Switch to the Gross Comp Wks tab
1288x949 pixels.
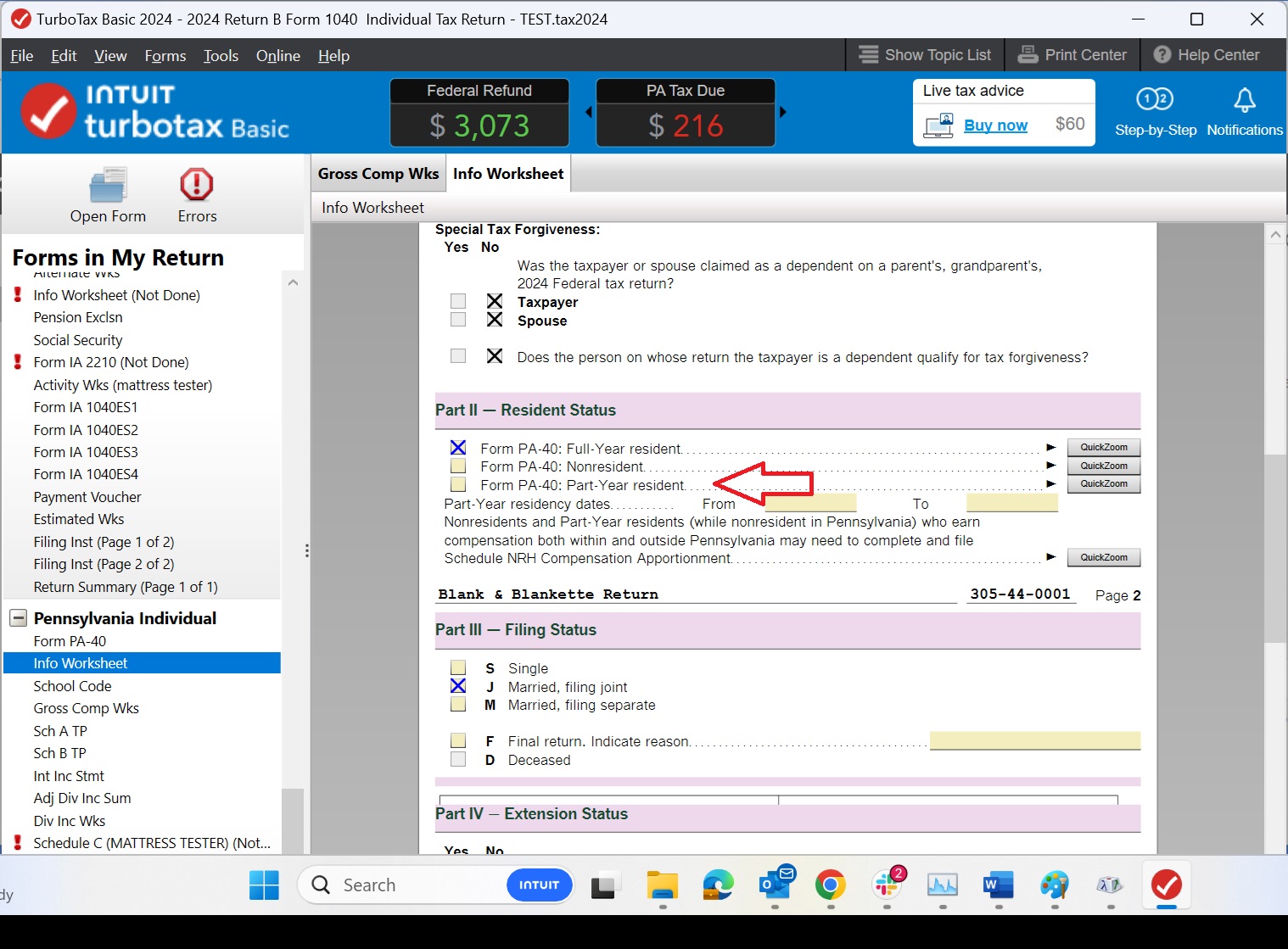click(x=378, y=174)
